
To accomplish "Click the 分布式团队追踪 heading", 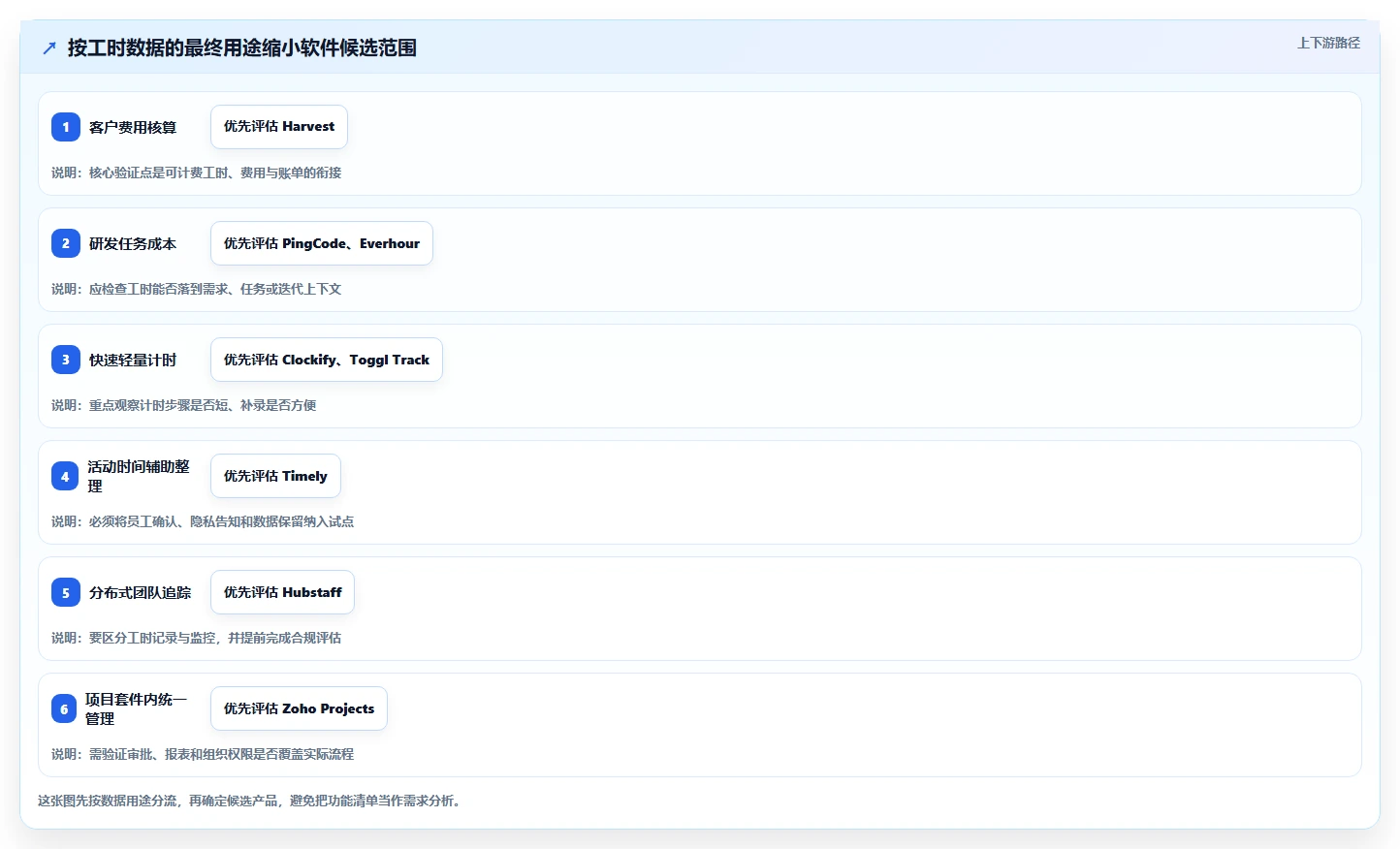I will click(141, 592).
